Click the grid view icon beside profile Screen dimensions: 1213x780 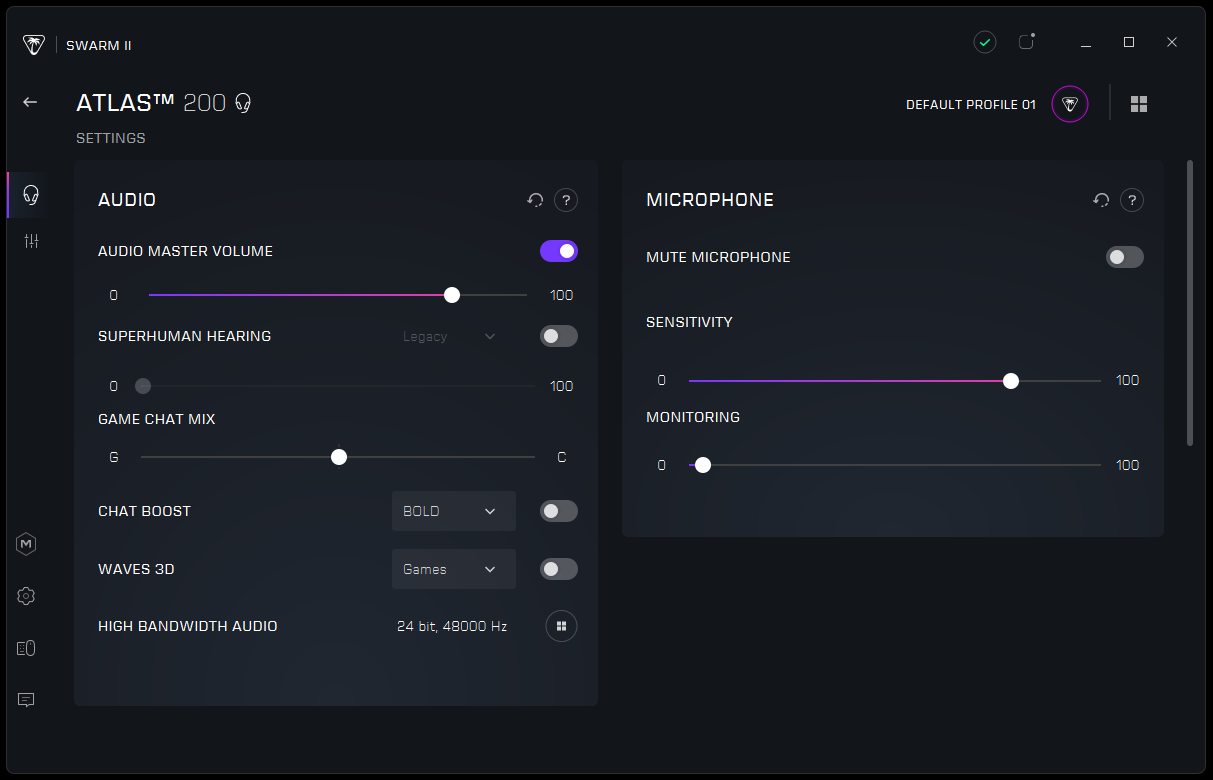(1139, 104)
